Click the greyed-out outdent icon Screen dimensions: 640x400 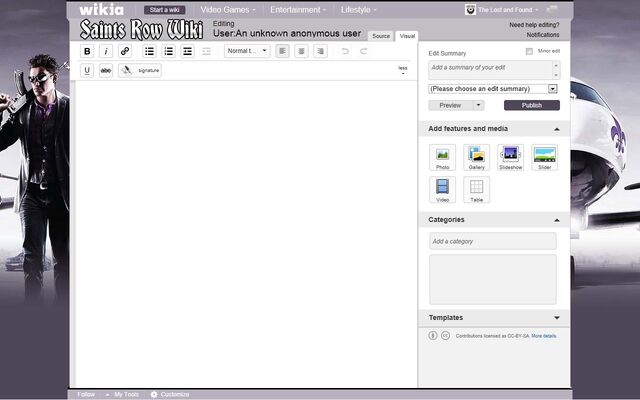point(207,51)
